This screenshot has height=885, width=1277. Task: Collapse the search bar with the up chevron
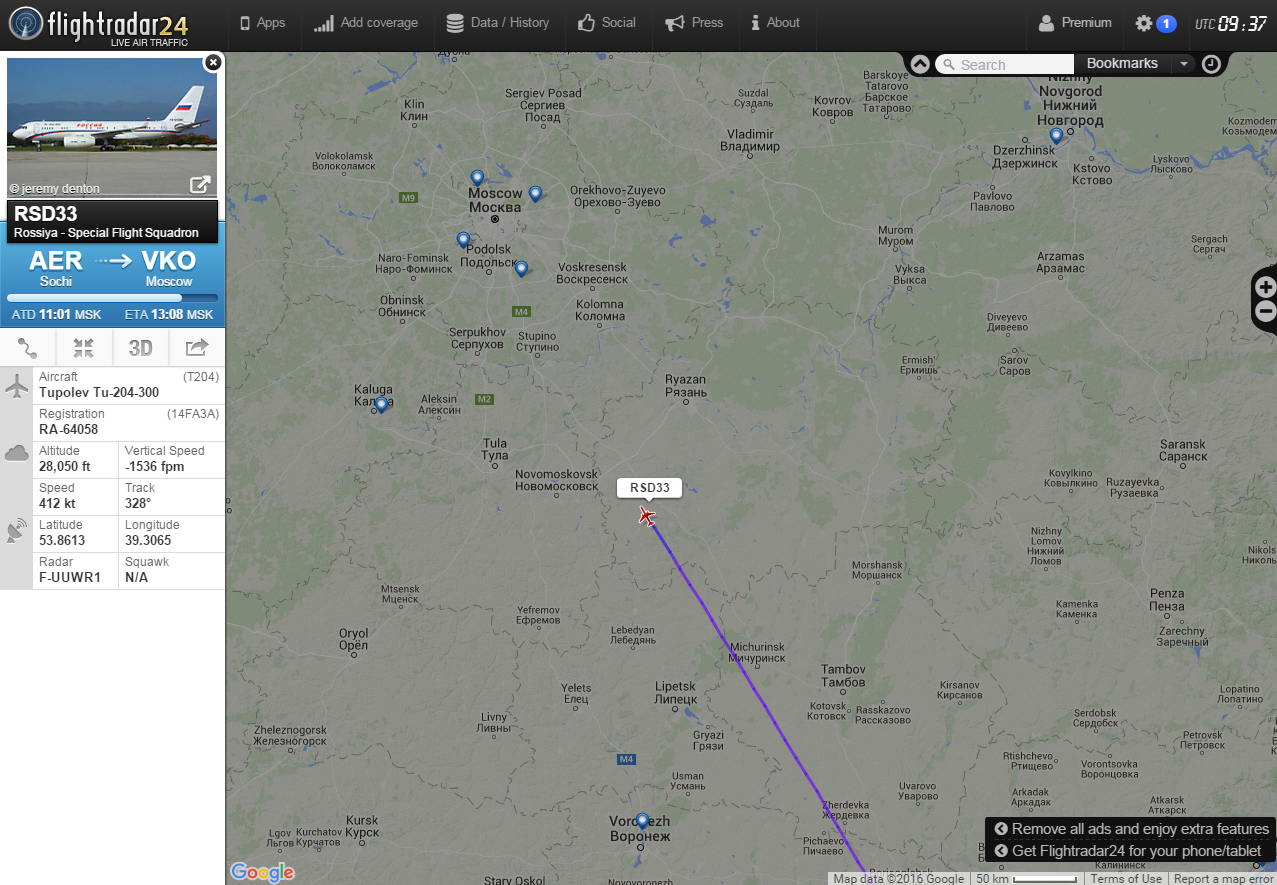click(920, 64)
